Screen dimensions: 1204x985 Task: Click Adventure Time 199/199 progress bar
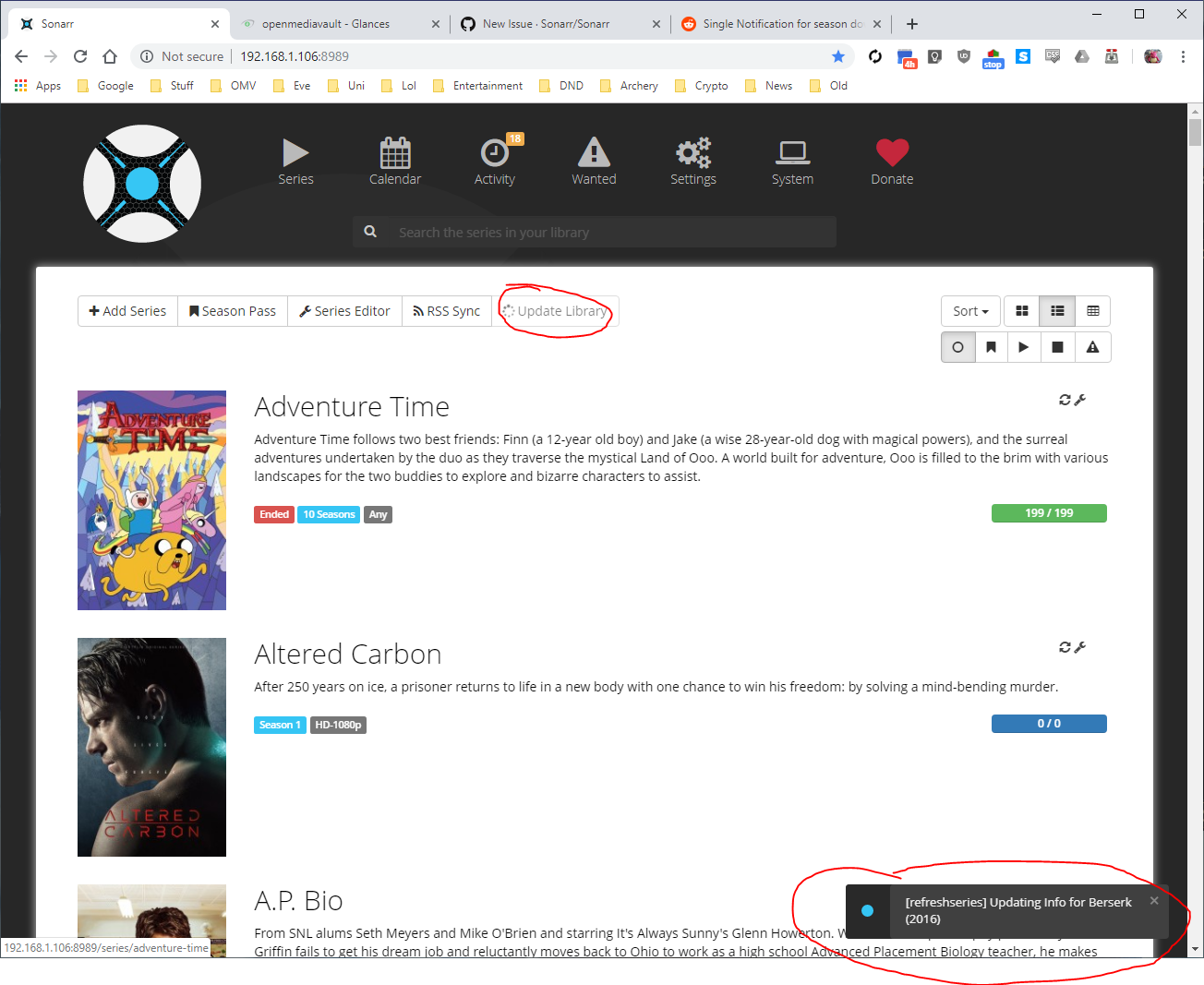pos(1049,513)
